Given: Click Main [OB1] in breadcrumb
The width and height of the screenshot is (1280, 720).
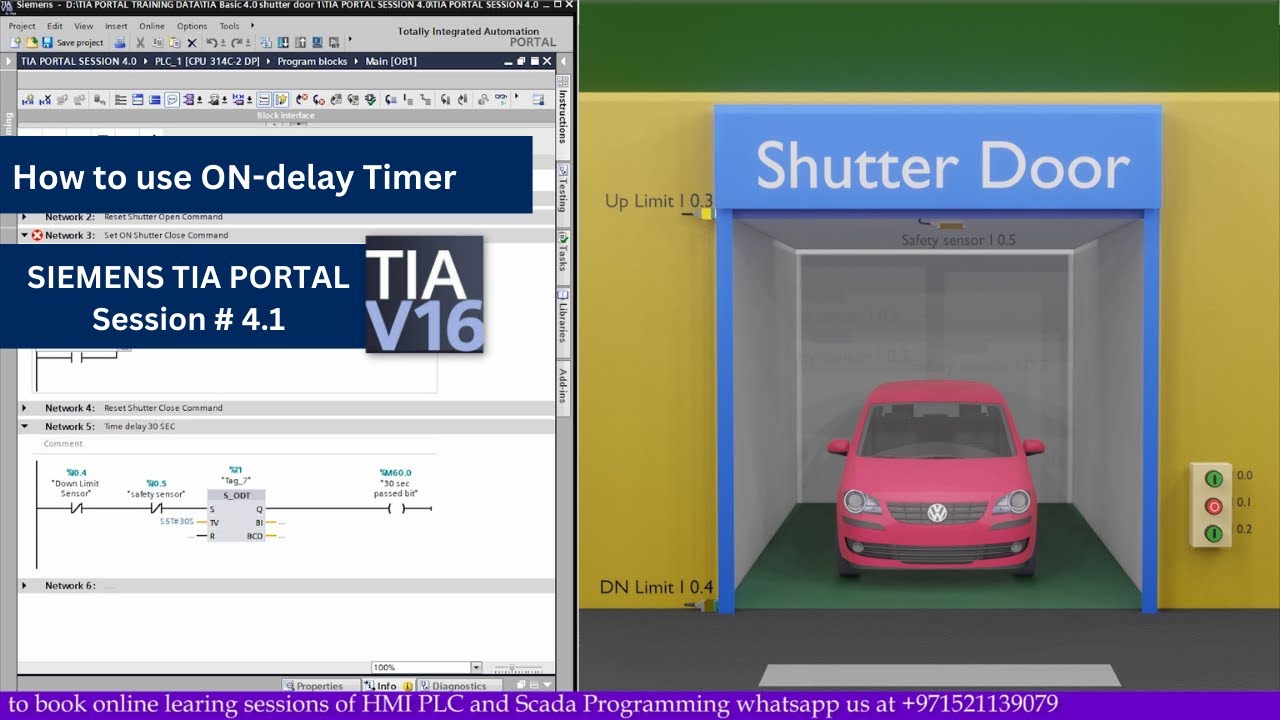Looking at the screenshot, I should tap(391, 61).
